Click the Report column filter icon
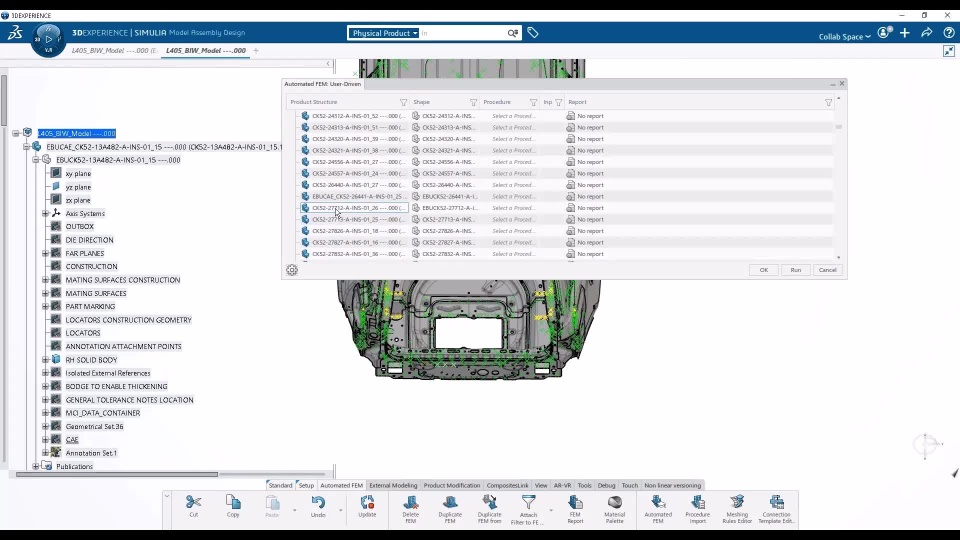 click(x=828, y=102)
